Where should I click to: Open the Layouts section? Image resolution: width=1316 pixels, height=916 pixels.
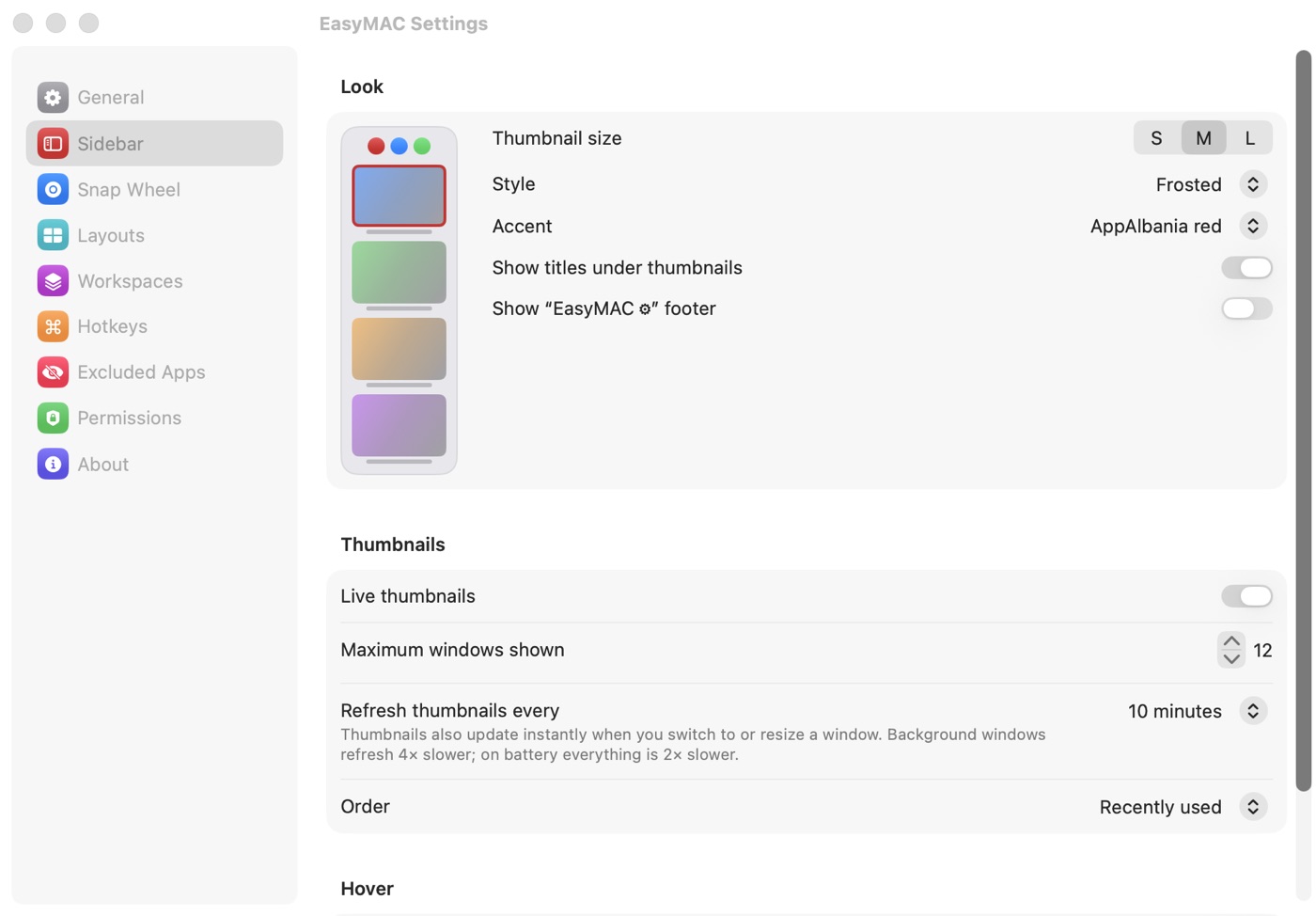click(x=154, y=235)
